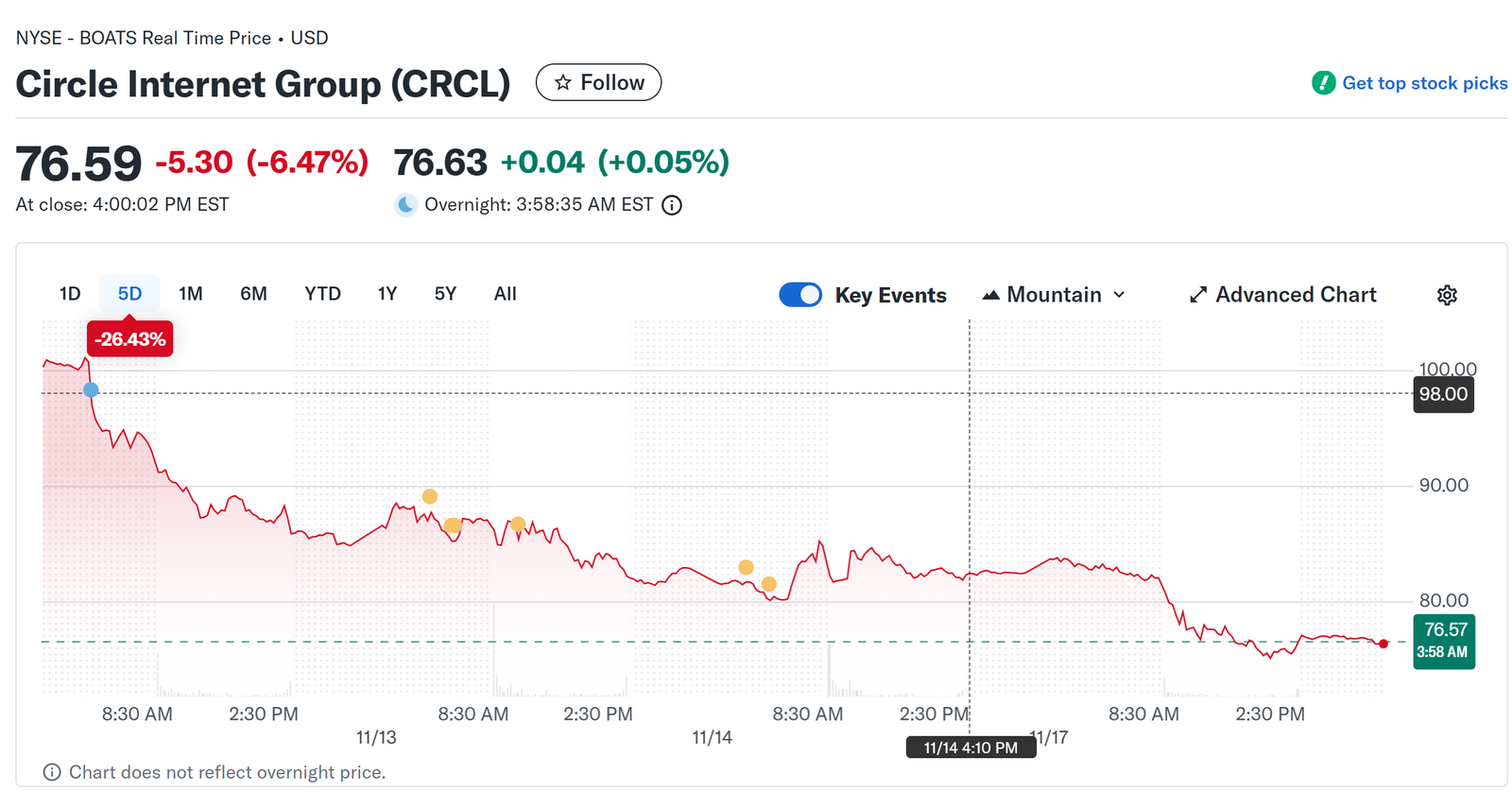Click the -26.43% change badge
Screen dimensions: 1512x792
(x=130, y=339)
